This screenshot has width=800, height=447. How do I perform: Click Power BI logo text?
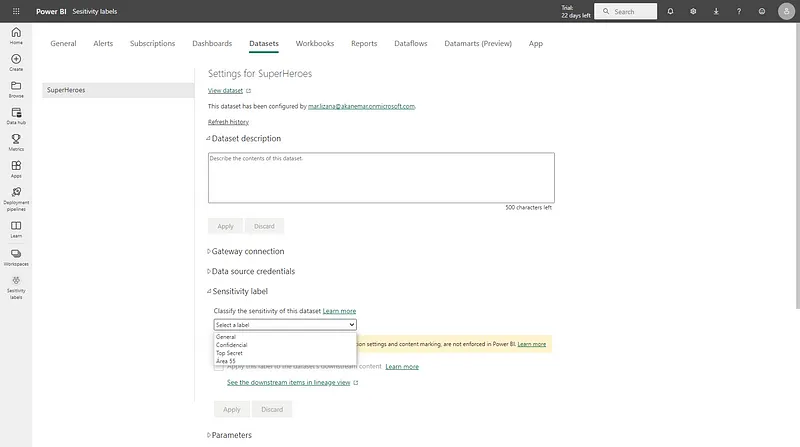coord(51,11)
